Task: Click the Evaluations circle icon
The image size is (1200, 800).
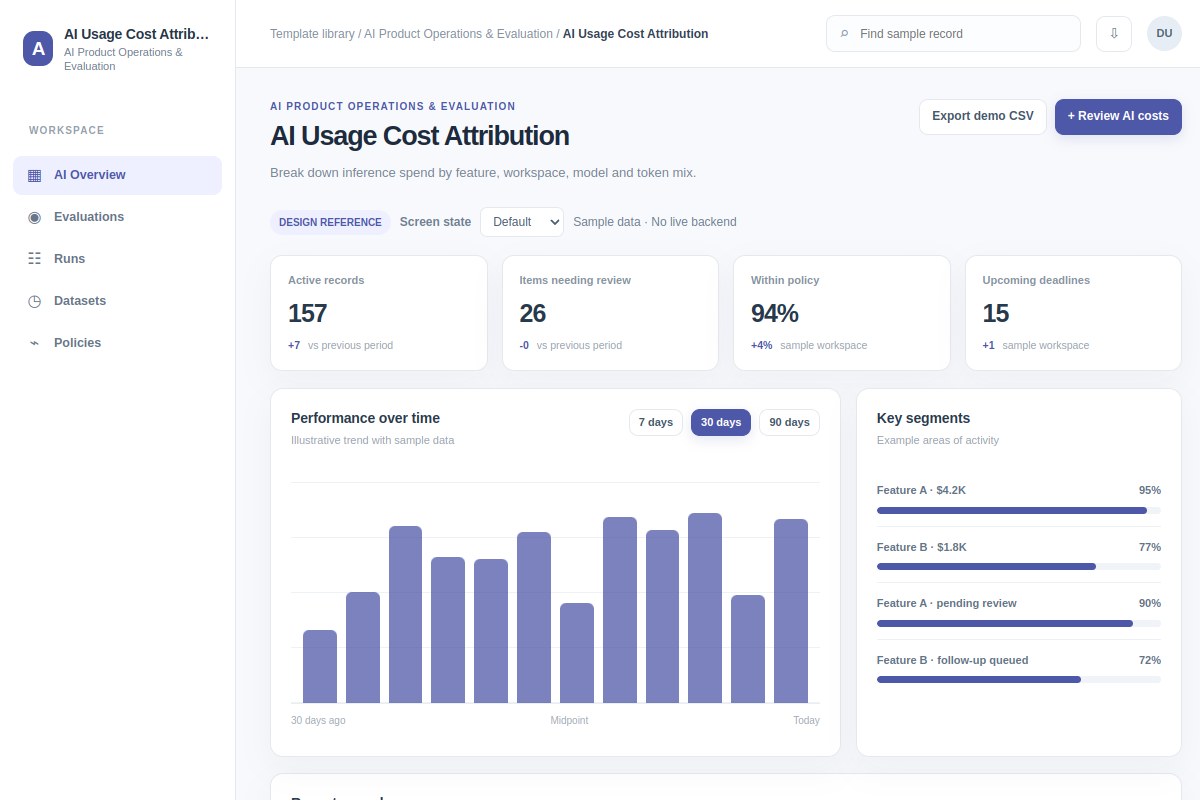Action: [x=34, y=217]
